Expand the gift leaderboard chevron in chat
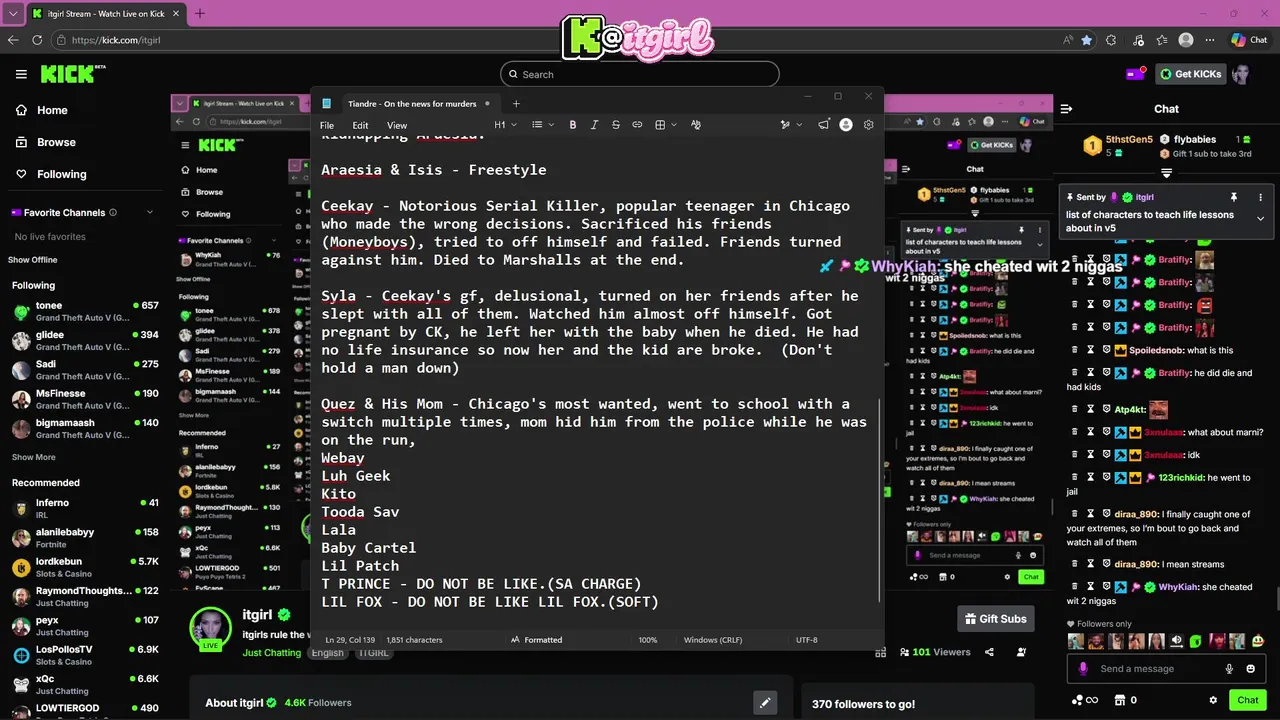The height and width of the screenshot is (720, 1280). [1166, 172]
